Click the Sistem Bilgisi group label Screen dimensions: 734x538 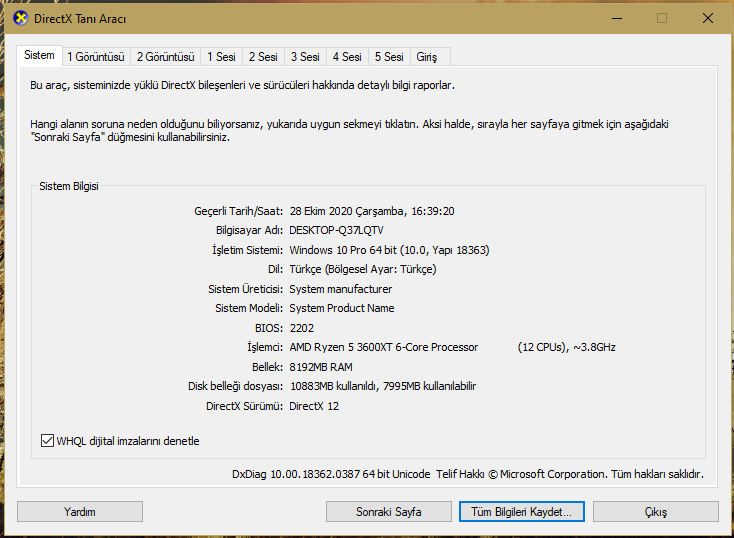69,186
